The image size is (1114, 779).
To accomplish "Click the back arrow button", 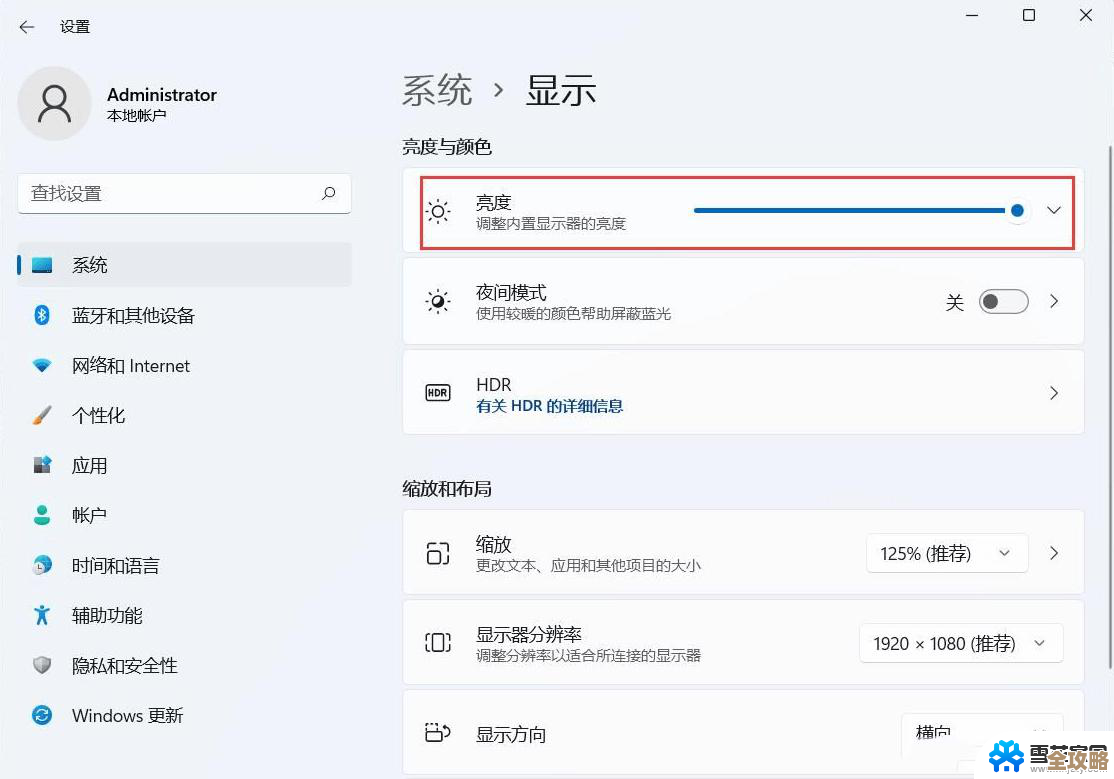I will [27, 27].
